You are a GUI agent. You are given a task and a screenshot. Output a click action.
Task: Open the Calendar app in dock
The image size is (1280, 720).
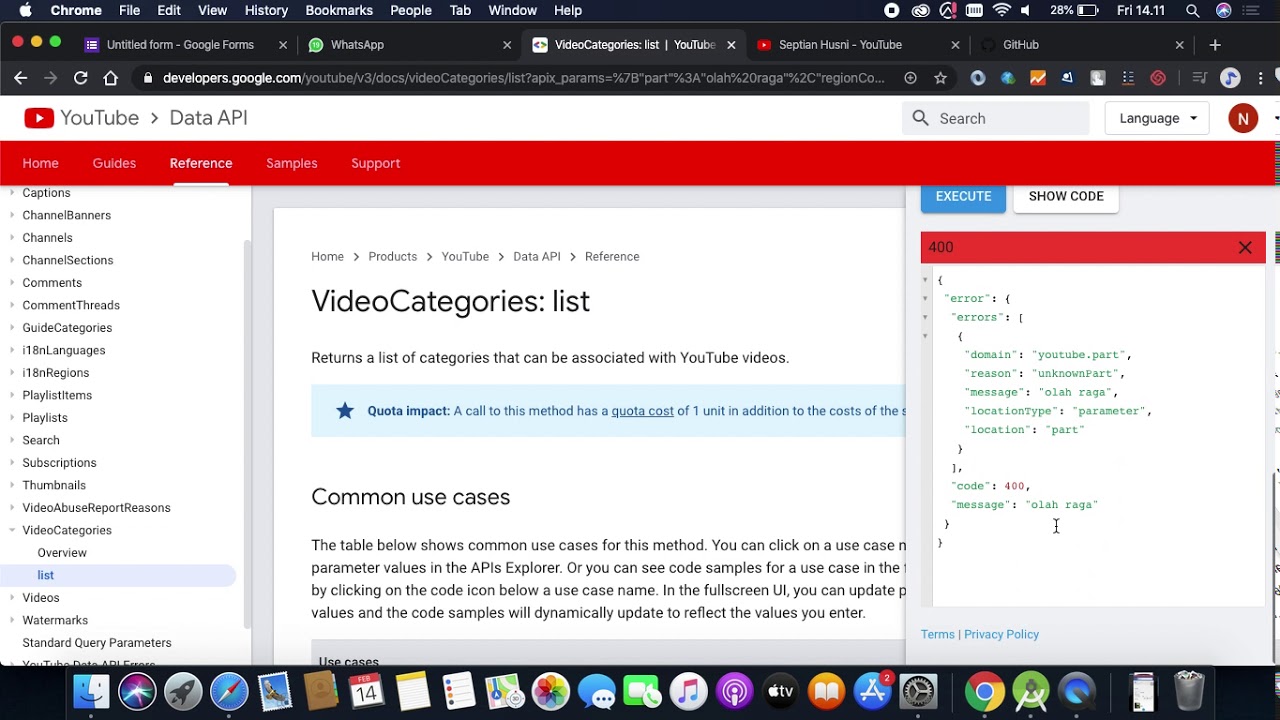367,691
